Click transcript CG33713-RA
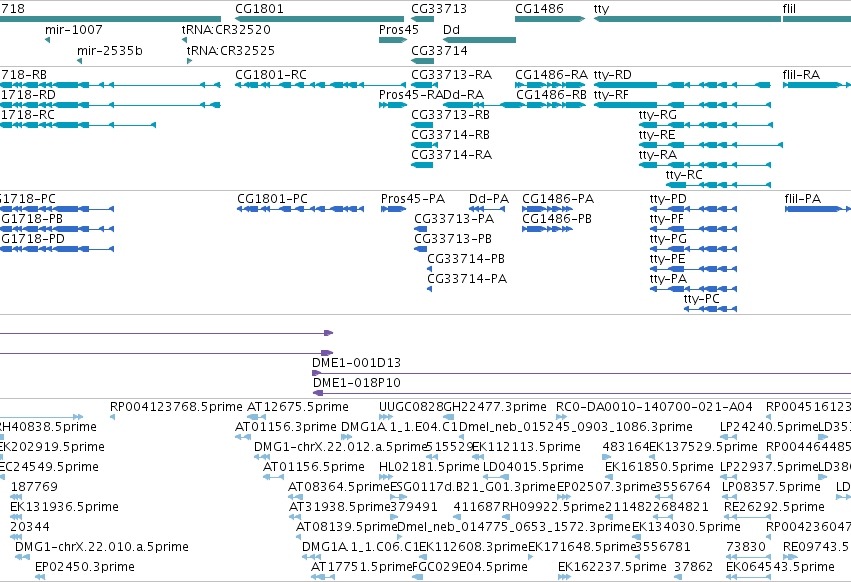The height and width of the screenshot is (582, 851). 424,85
